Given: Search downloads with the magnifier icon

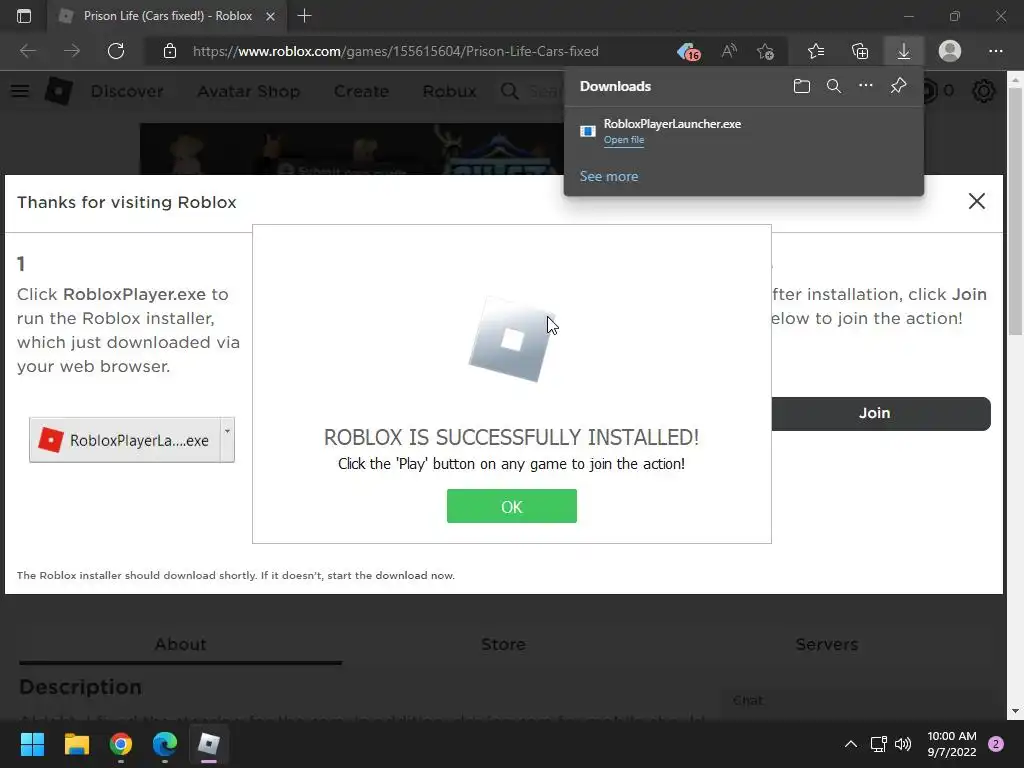Looking at the screenshot, I should pos(834,86).
